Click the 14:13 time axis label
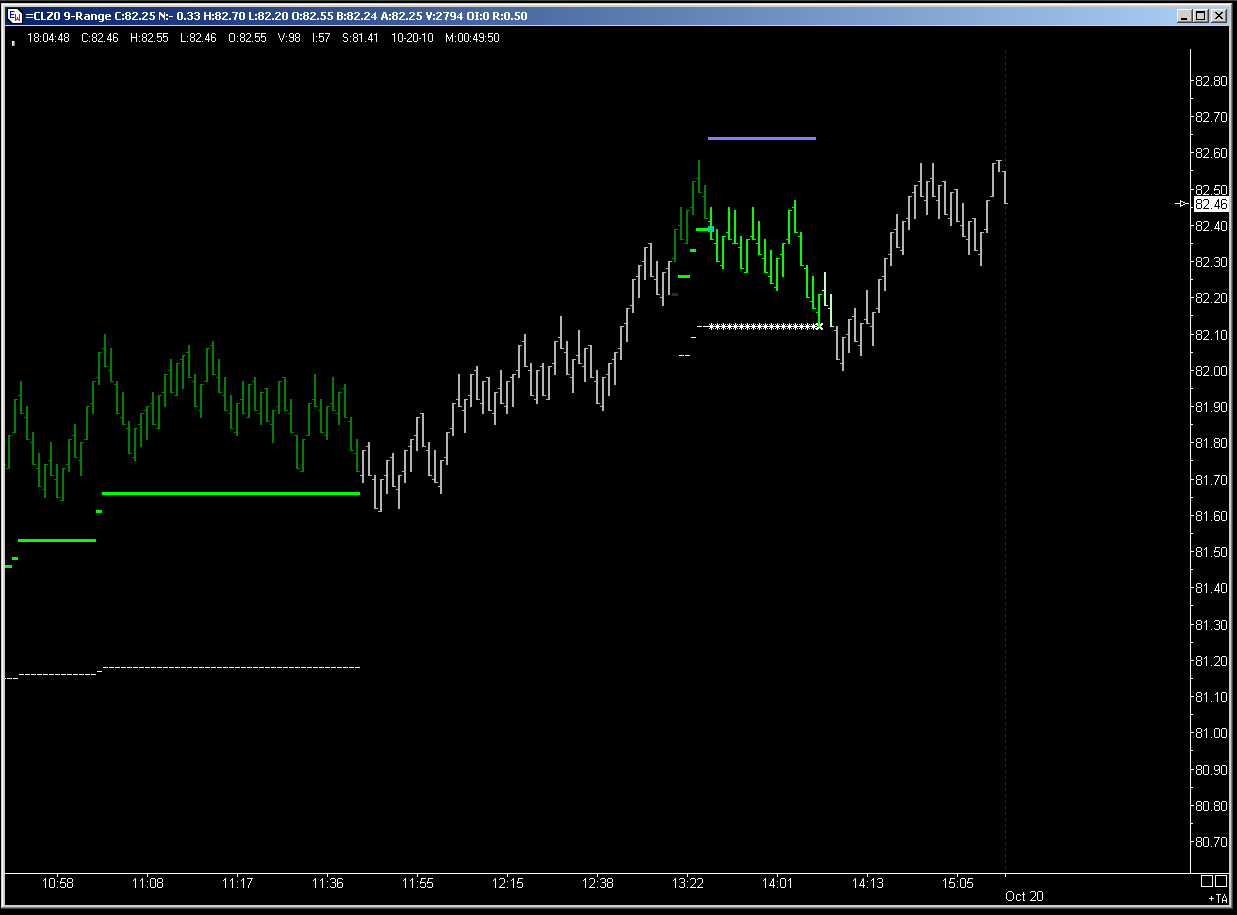 868,884
